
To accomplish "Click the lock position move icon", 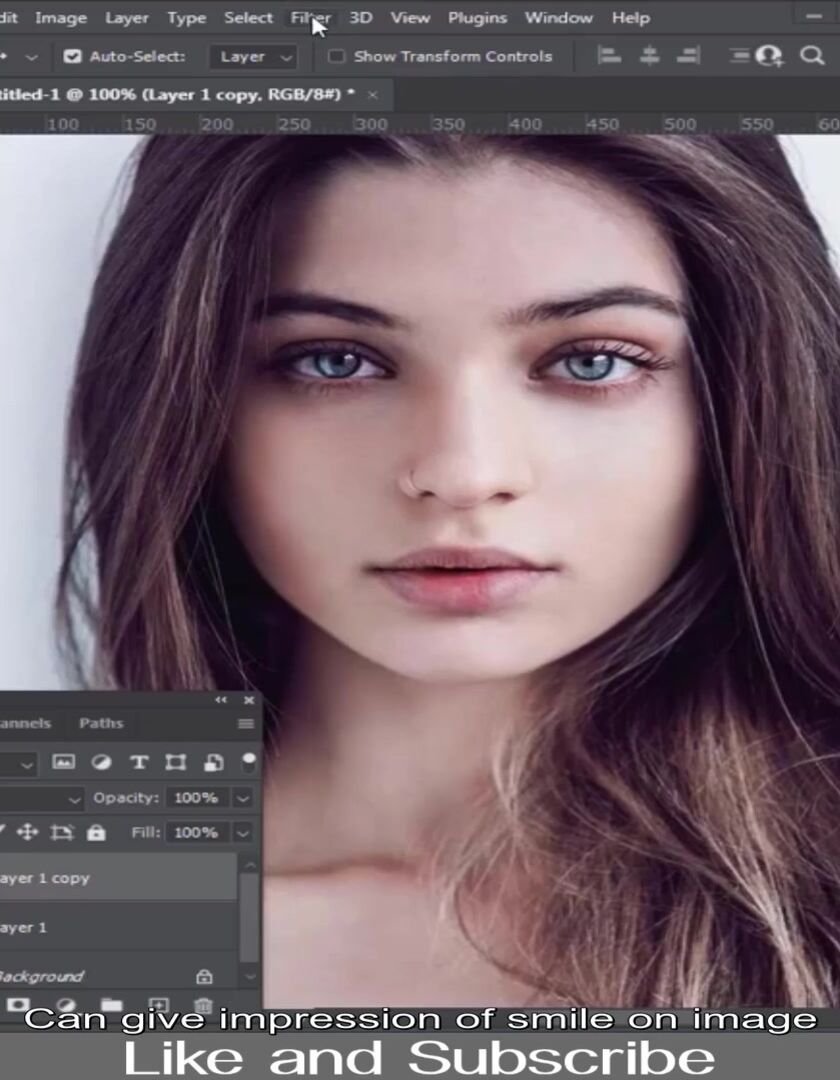I will 28,832.
